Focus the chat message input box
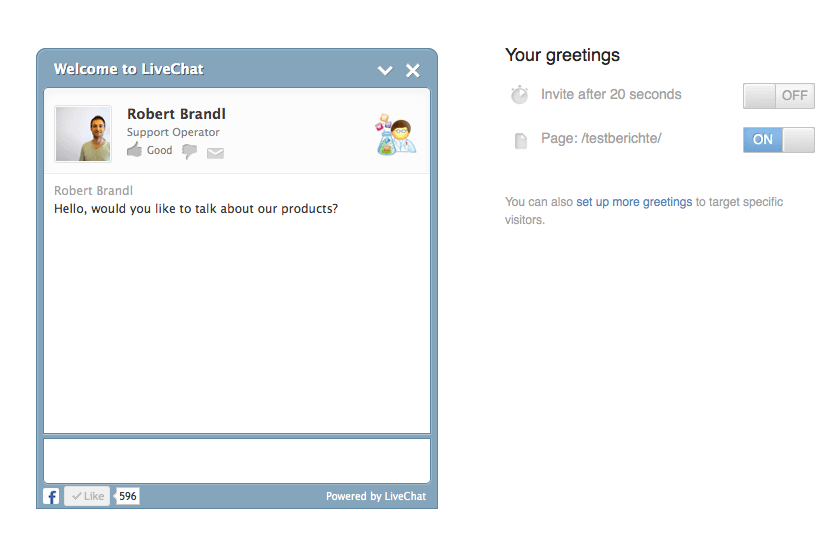This screenshot has height=536, width=834. [x=237, y=460]
